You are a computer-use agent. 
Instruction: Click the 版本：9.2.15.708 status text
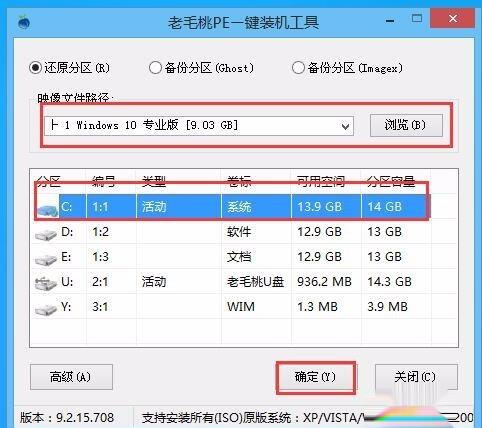click(x=67, y=418)
